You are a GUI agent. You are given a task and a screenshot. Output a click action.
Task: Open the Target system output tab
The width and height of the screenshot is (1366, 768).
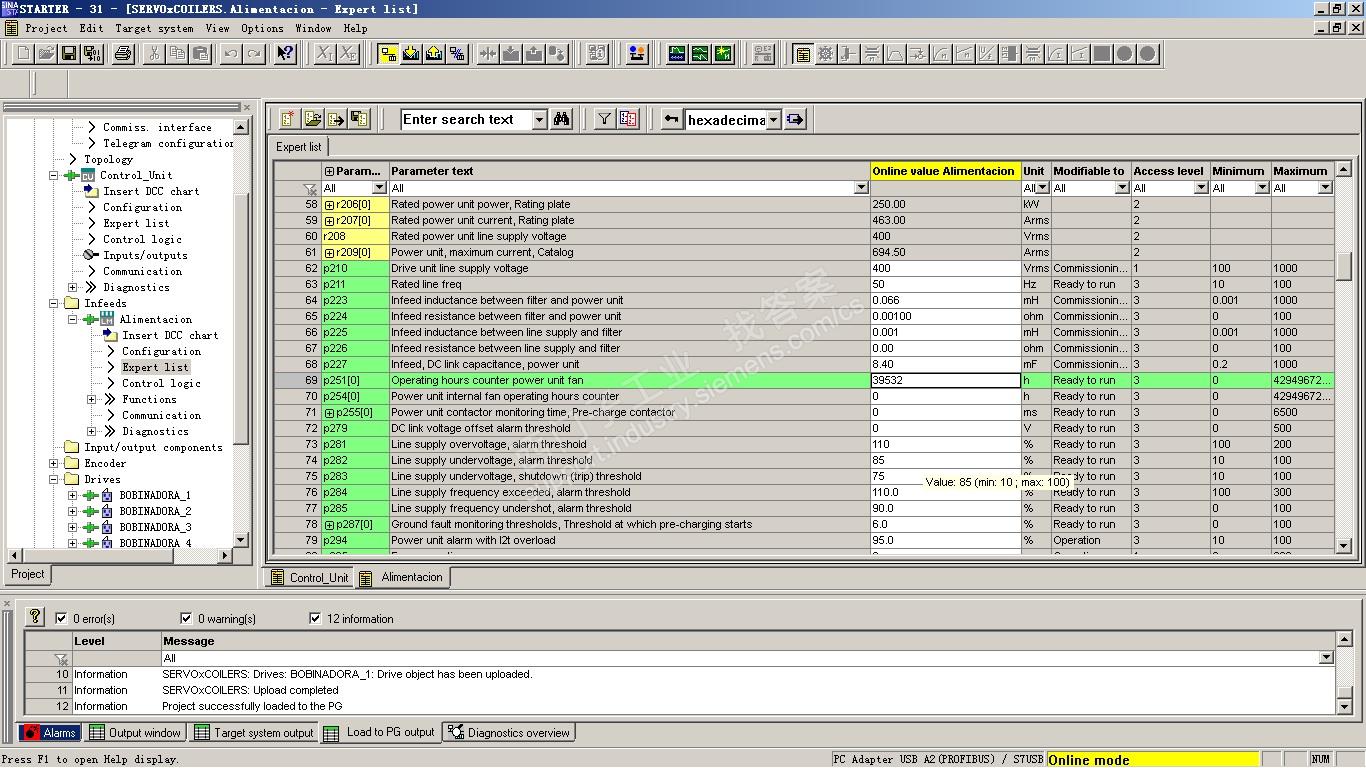(254, 732)
